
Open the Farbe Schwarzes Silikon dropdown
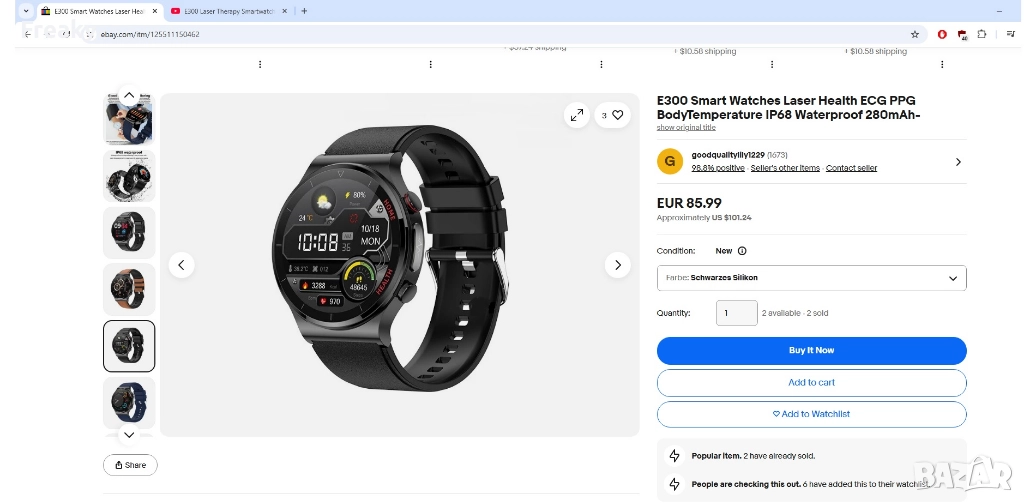click(x=811, y=278)
